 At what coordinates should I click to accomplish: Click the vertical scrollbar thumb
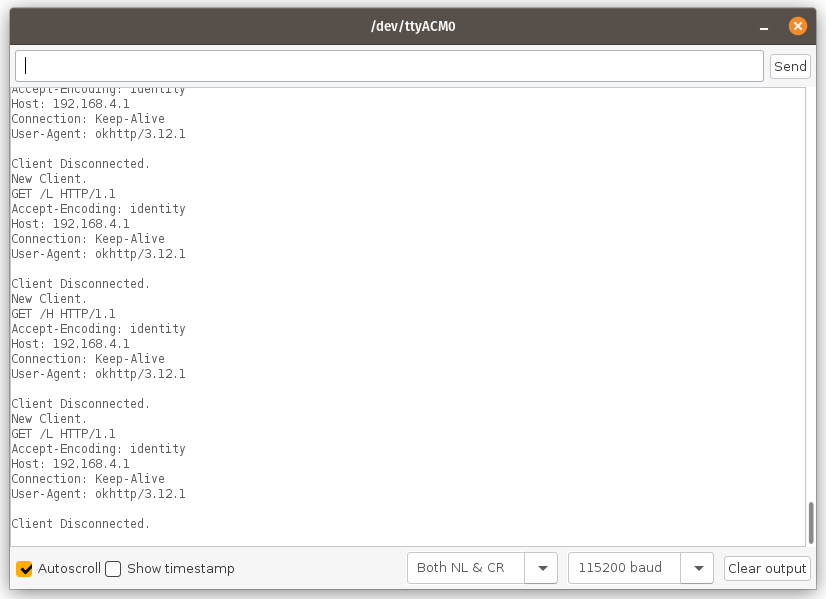click(810, 522)
